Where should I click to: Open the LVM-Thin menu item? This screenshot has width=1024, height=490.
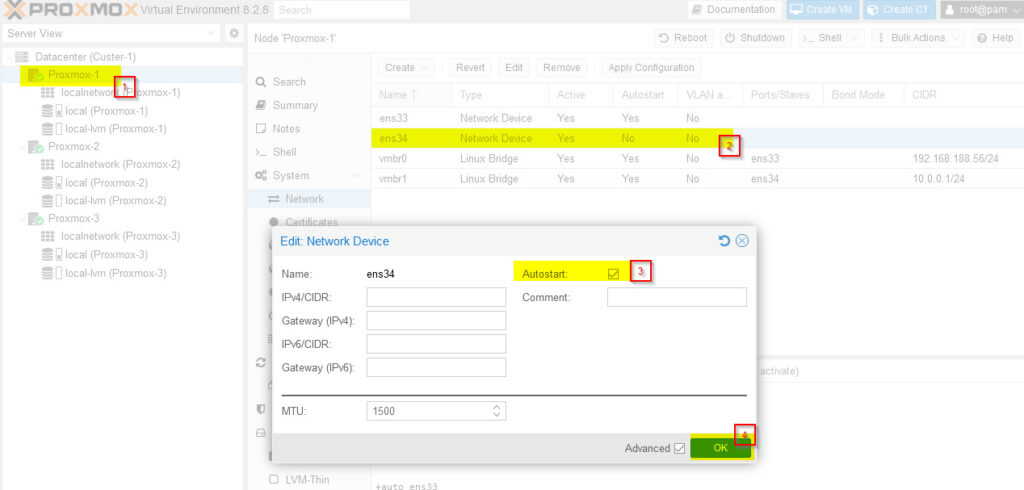[308, 480]
